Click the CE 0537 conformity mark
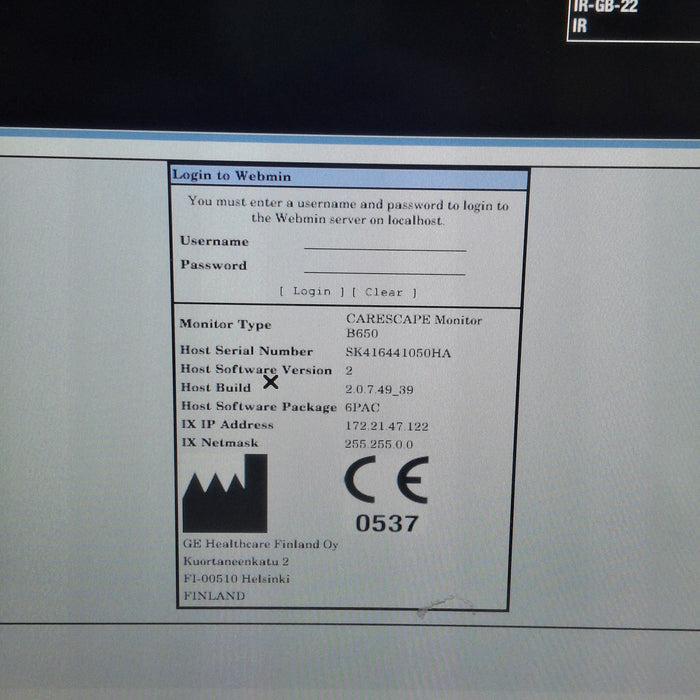Screen dimensions: 700x700 [387, 494]
